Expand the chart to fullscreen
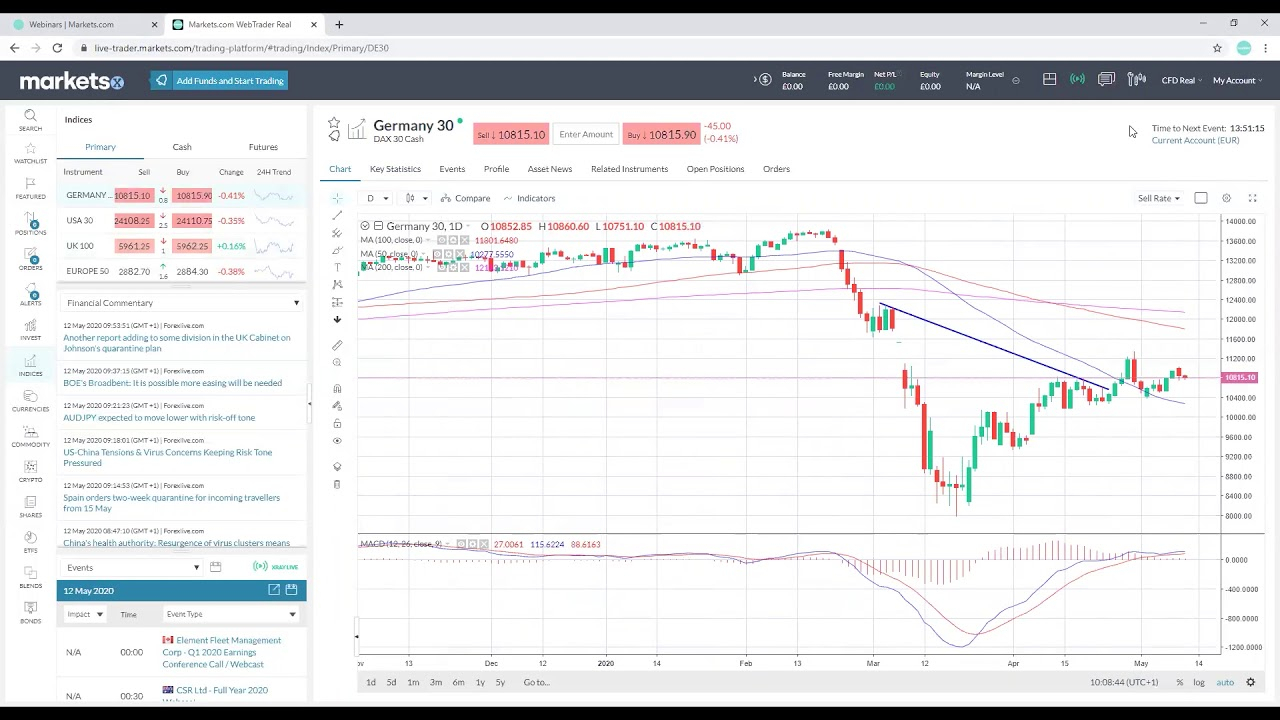Screen dimensions: 1280x720 [x=1252, y=198]
